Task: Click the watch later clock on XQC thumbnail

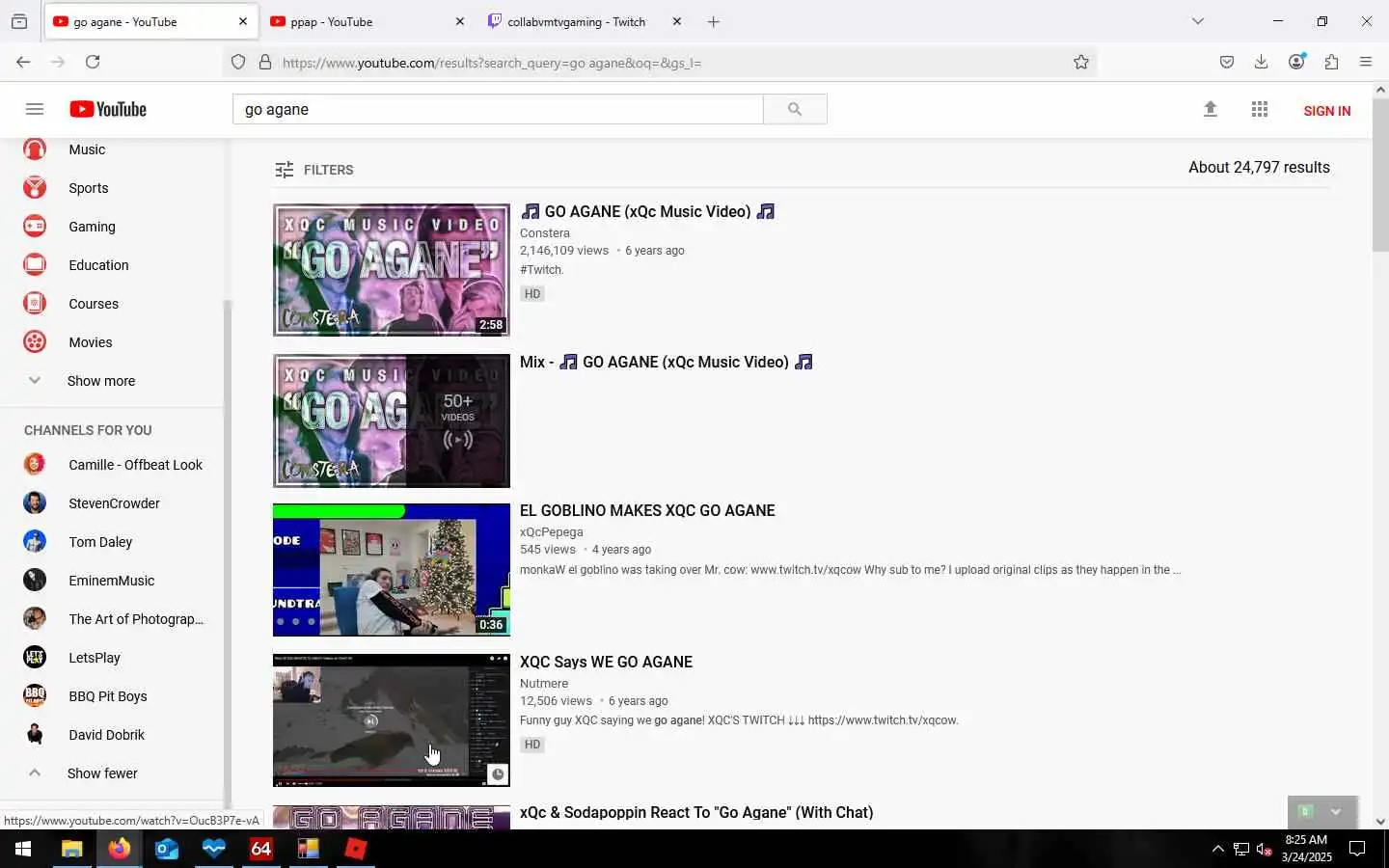Action: 498,774
